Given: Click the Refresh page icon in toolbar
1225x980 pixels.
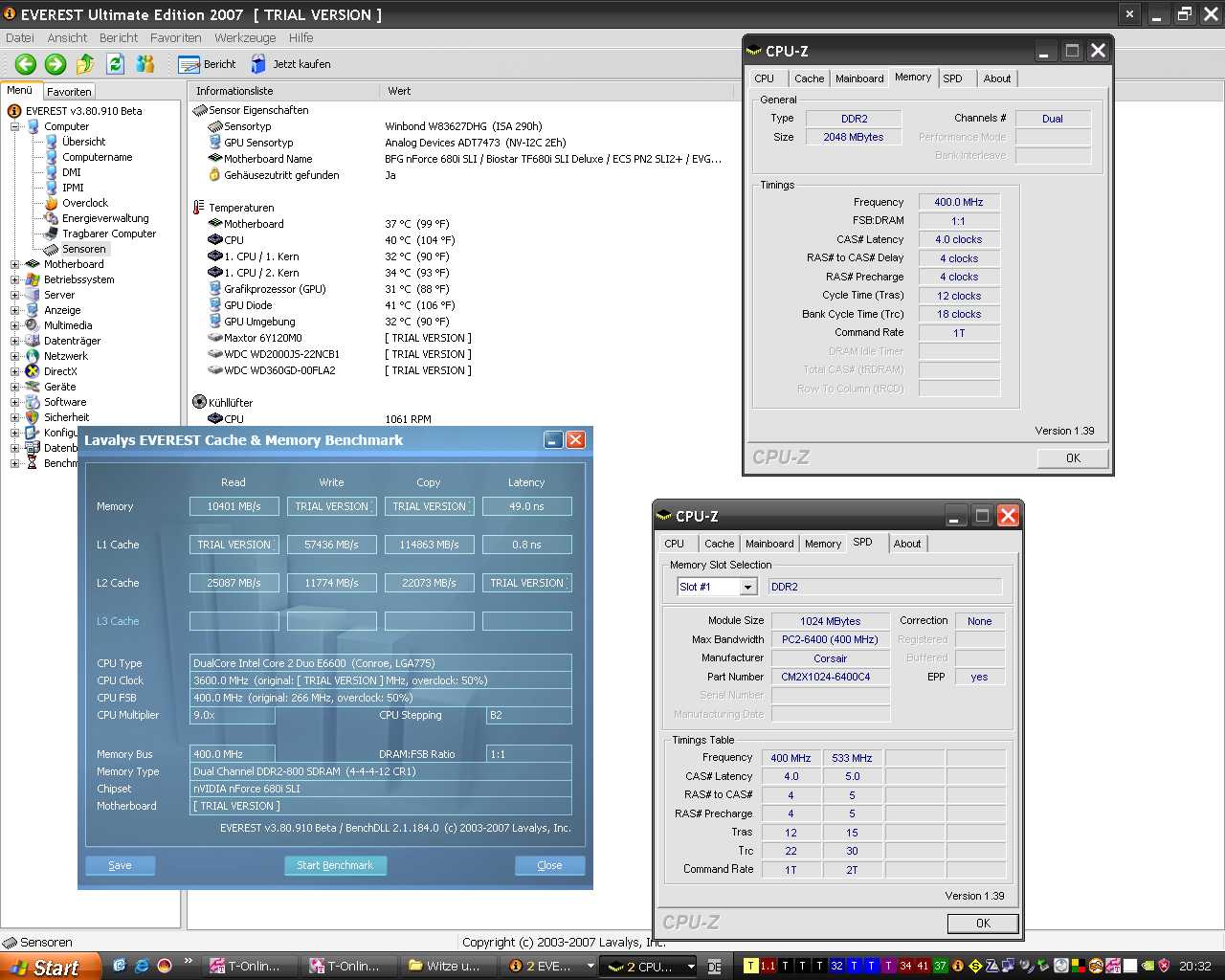Looking at the screenshot, I should (x=116, y=64).
